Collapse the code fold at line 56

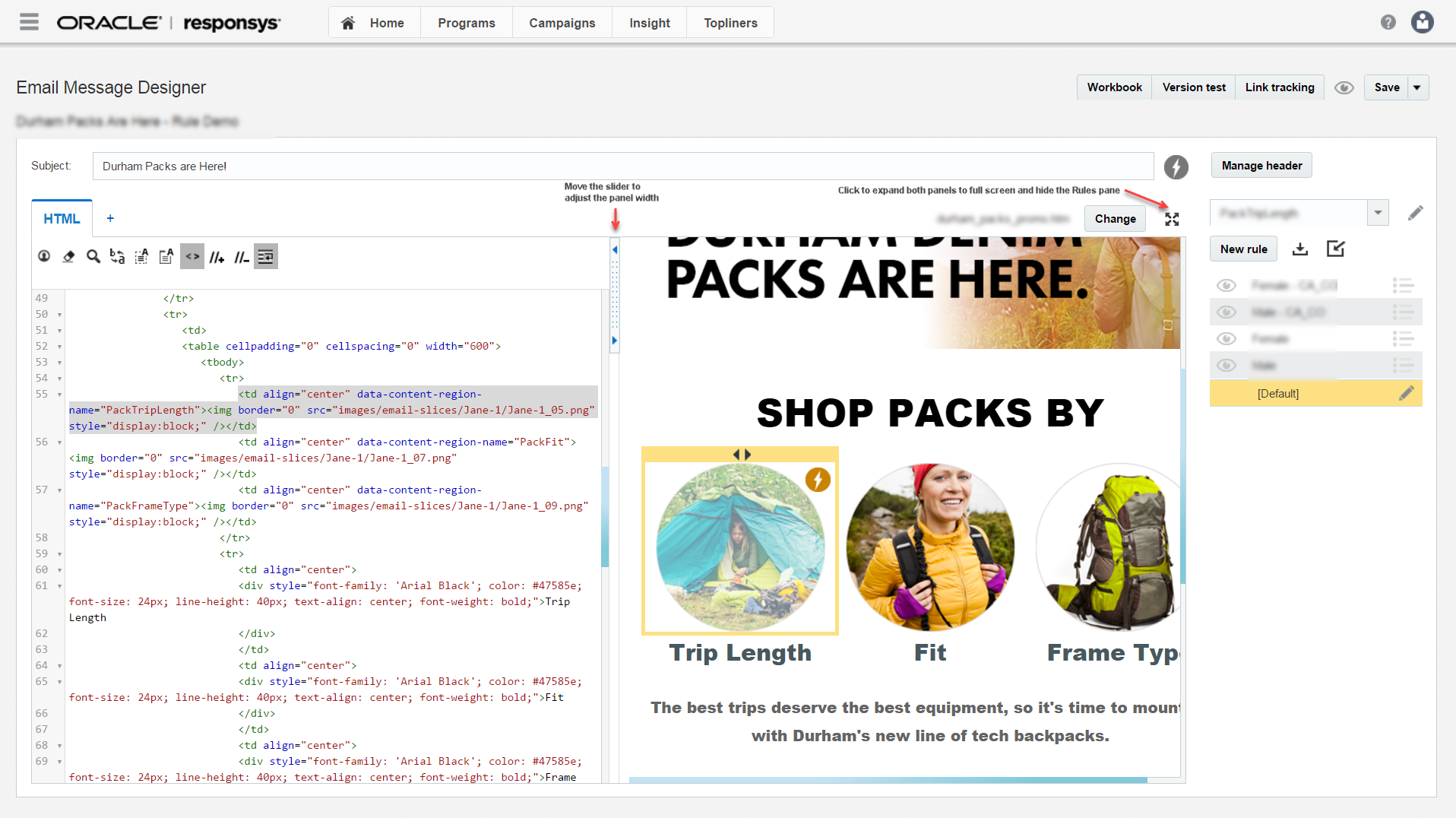59,442
